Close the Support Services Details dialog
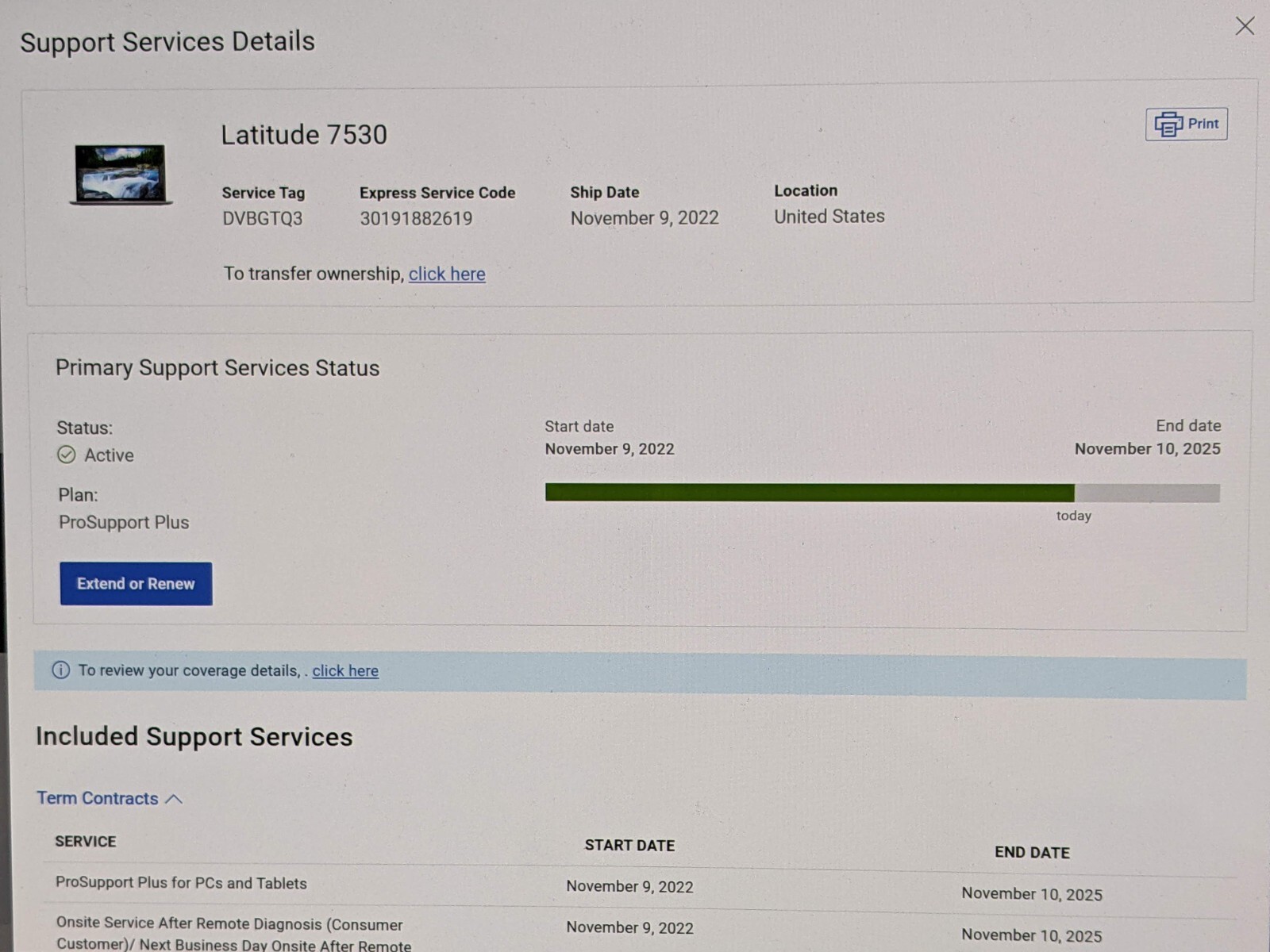The height and width of the screenshot is (952, 1270). tap(1244, 26)
